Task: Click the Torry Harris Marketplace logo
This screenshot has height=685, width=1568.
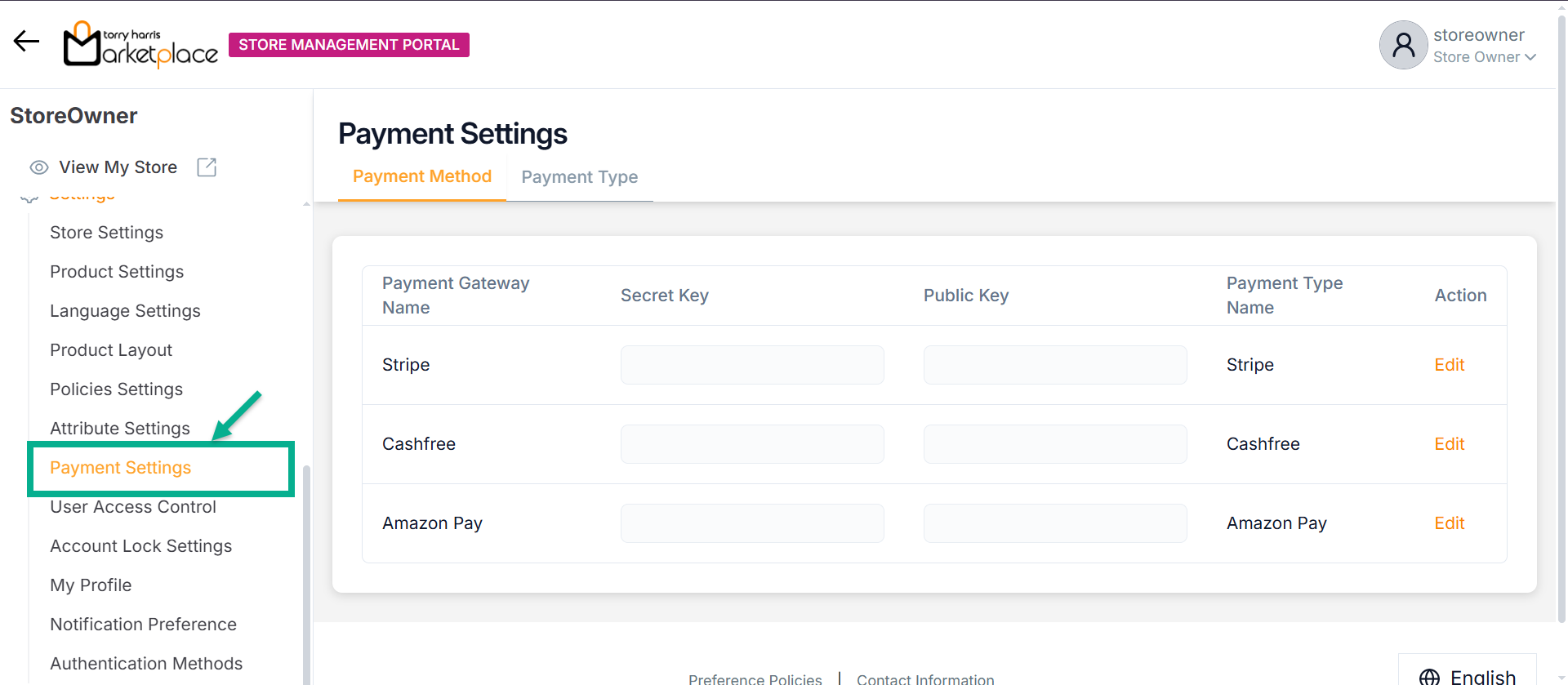Action: click(140, 44)
